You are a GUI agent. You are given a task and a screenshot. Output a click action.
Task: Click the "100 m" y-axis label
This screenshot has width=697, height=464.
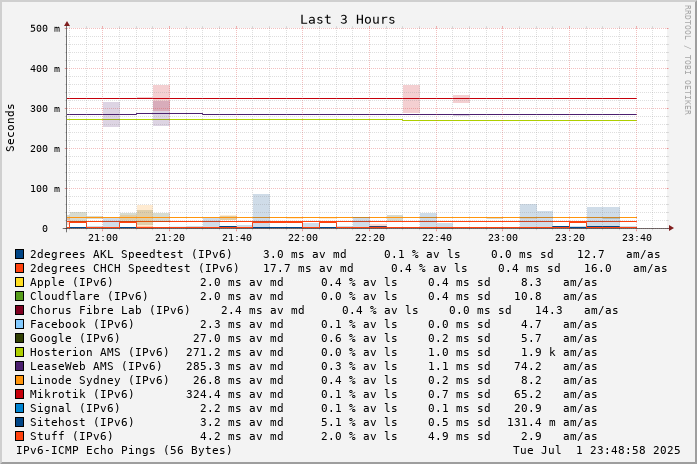tap(45, 188)
